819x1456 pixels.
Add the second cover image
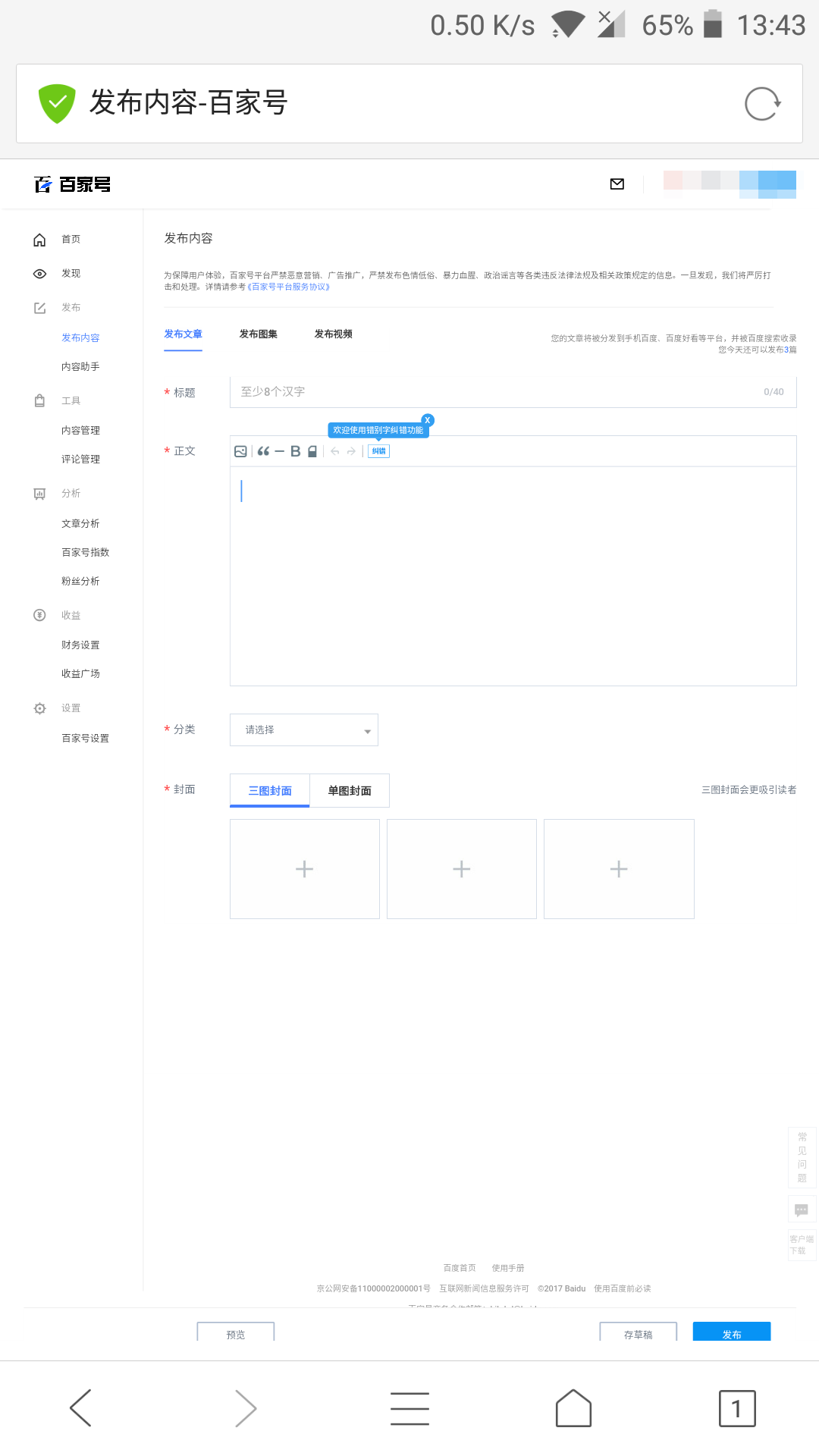[462, 869]
